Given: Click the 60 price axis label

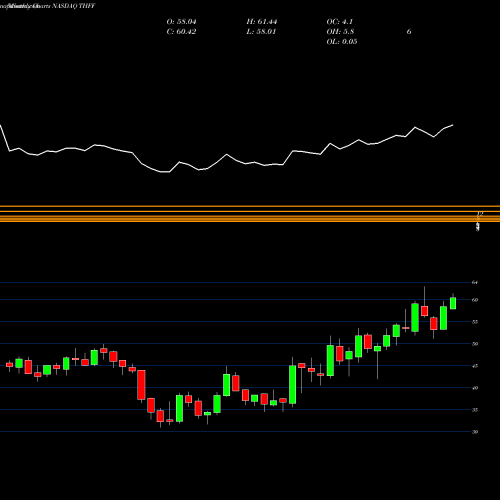Looking at the screenshot, I should 475,300.
